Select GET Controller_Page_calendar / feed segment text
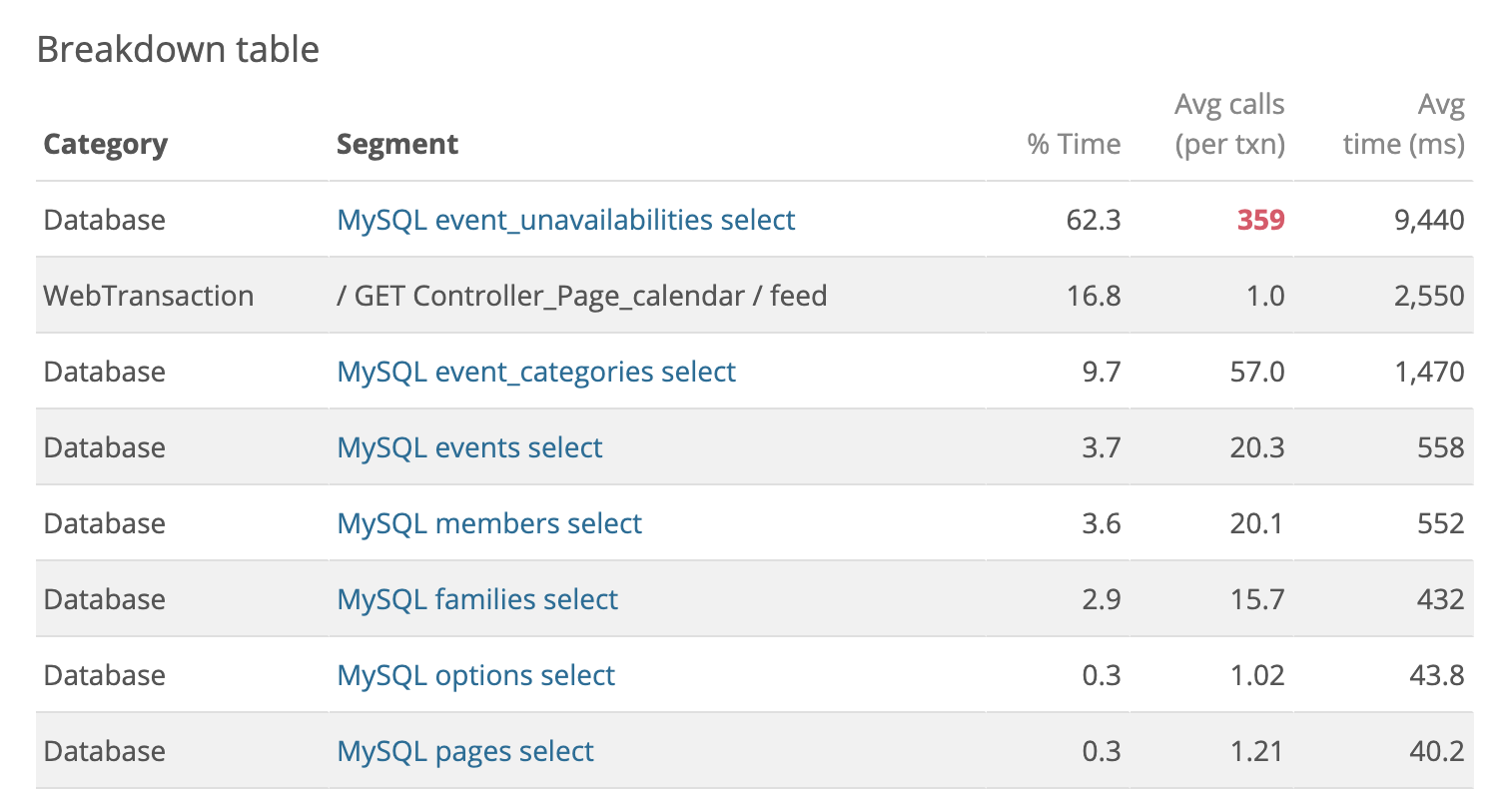Viewport: 1512px width, 809px height. [x=582, y=296]
